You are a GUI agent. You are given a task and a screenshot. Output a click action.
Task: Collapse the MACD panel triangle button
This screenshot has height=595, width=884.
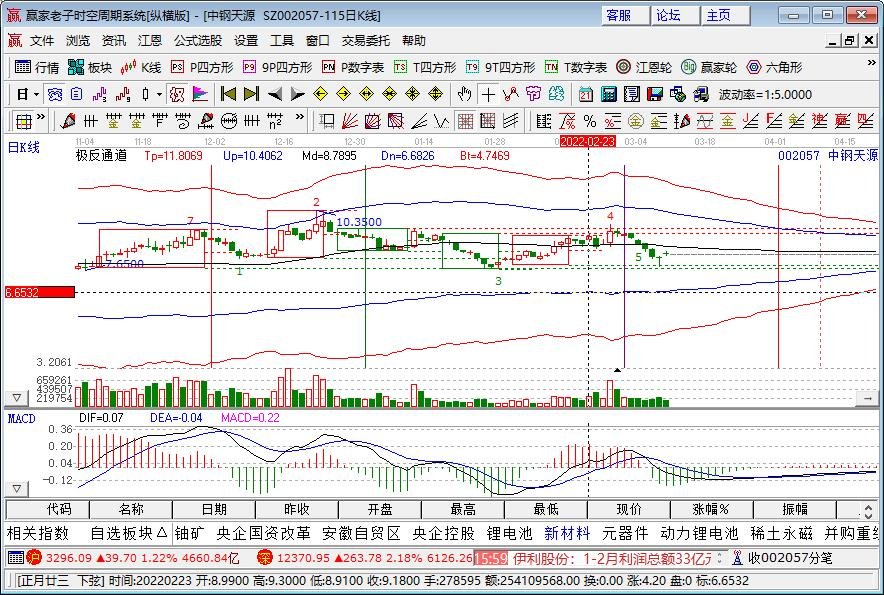point(16,488)
